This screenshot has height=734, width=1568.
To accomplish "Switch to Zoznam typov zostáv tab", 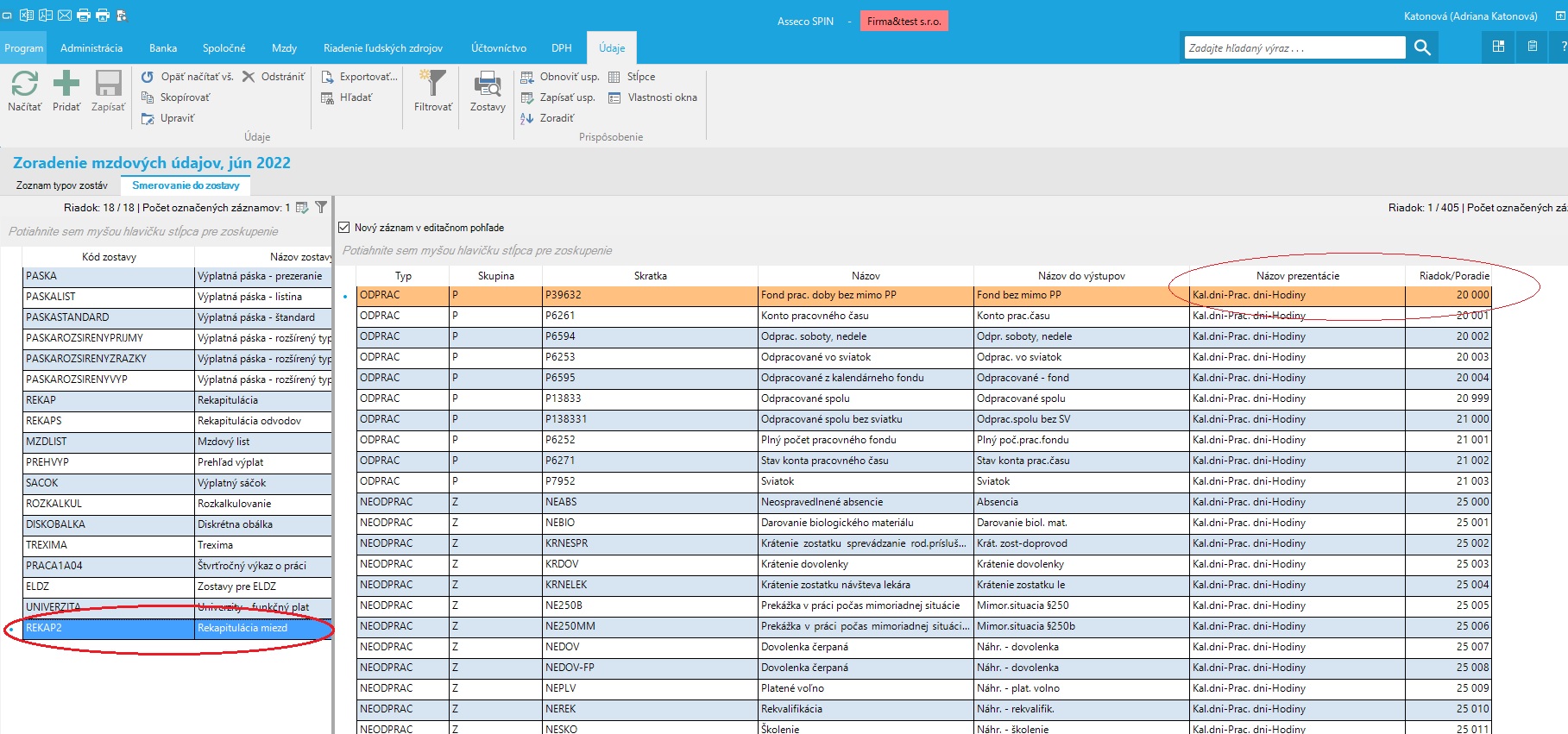I will pos(62,185).
